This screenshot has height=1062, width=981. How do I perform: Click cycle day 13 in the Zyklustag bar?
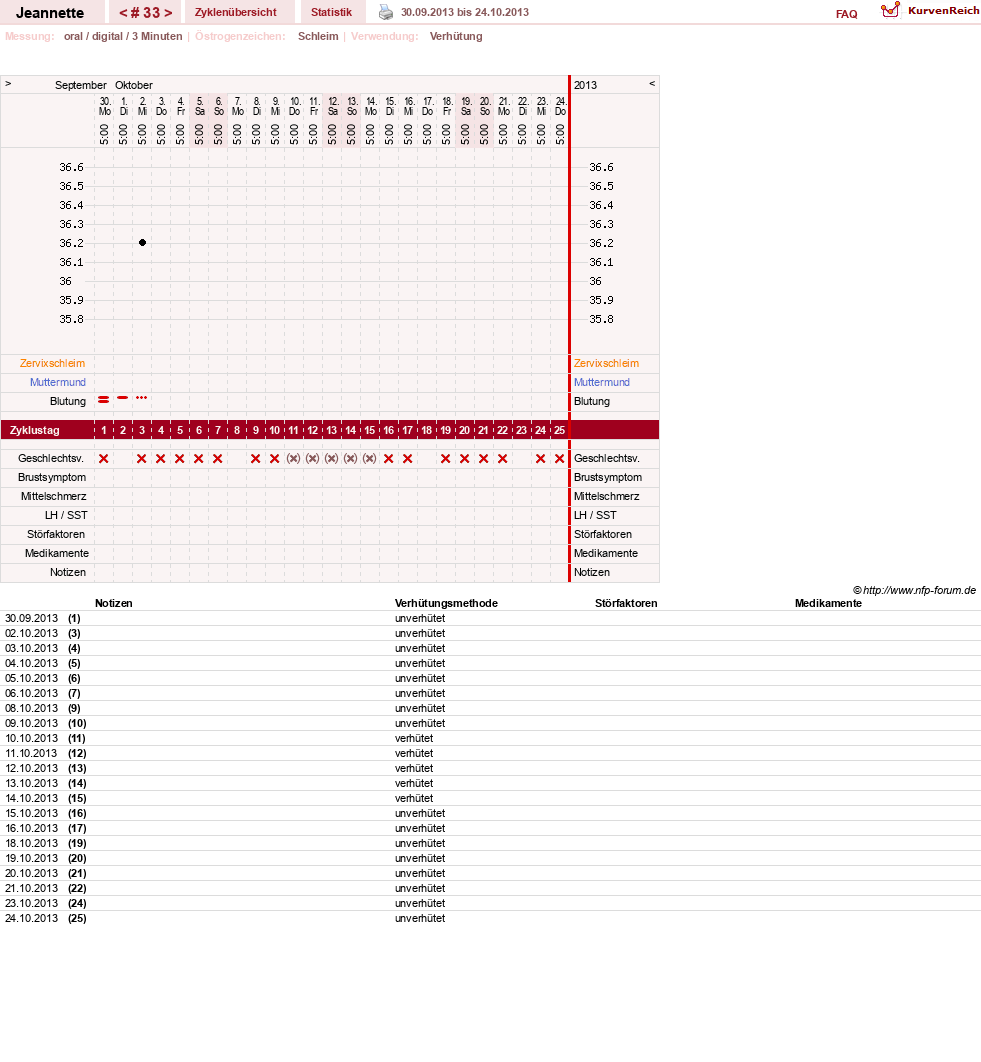click(x=331, y=430)
